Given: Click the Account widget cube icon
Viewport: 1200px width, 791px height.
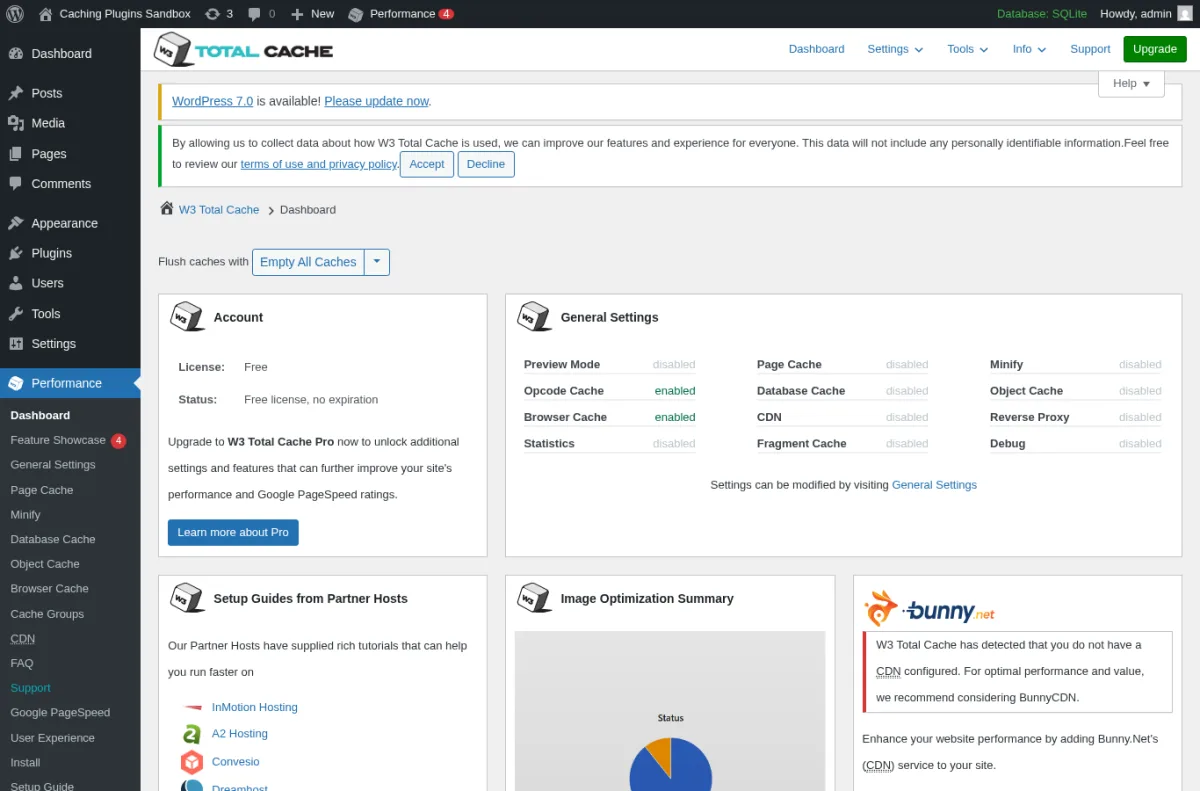Looking at the screenshot, I should click(188, 316).
